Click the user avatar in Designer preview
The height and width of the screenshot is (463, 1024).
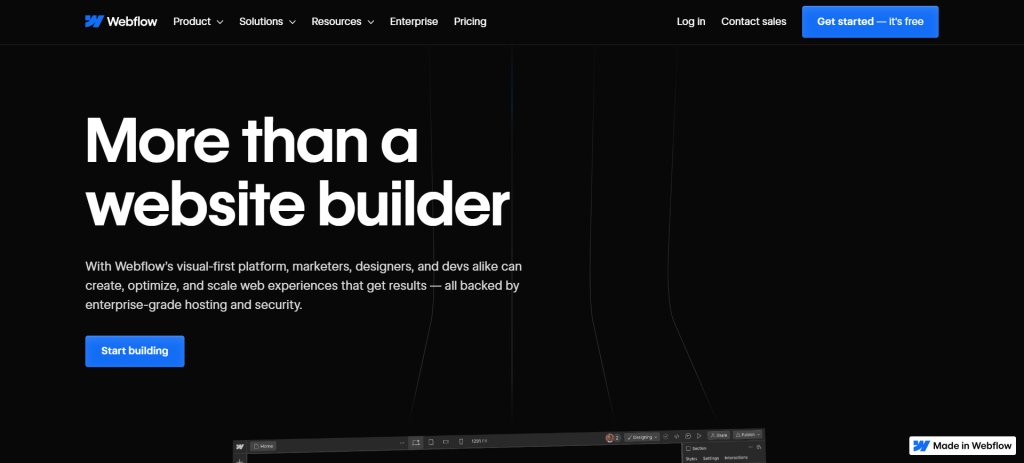610,438
